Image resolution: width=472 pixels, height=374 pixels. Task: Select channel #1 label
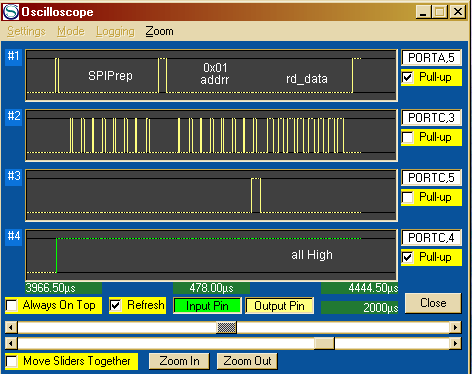pos(13,56)
